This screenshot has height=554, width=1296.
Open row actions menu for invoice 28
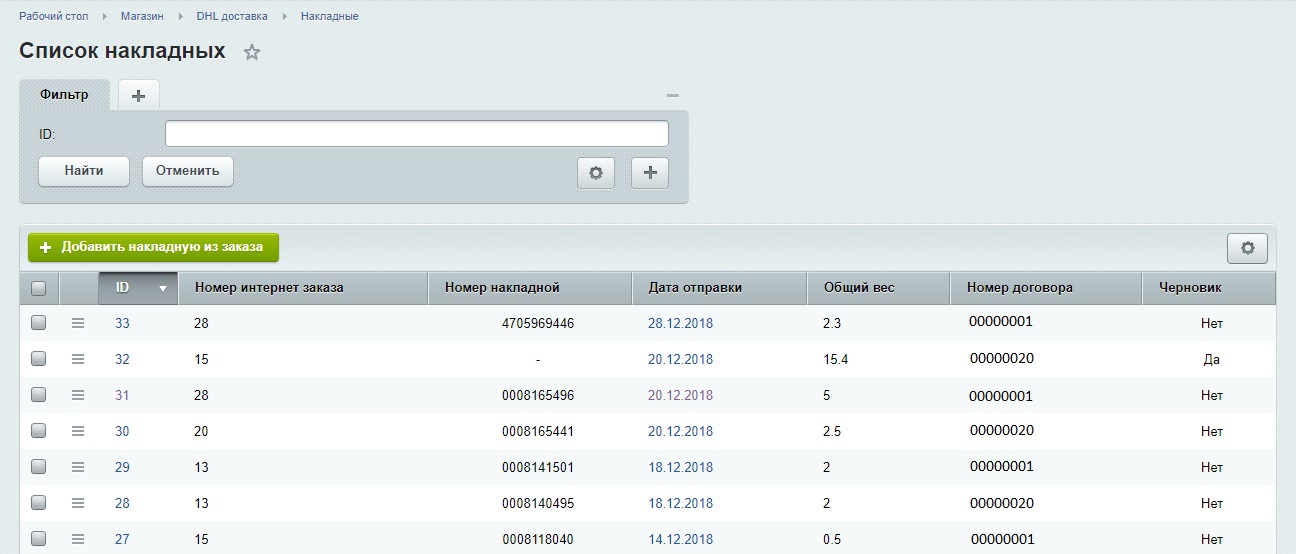click(x=78, y=503)
